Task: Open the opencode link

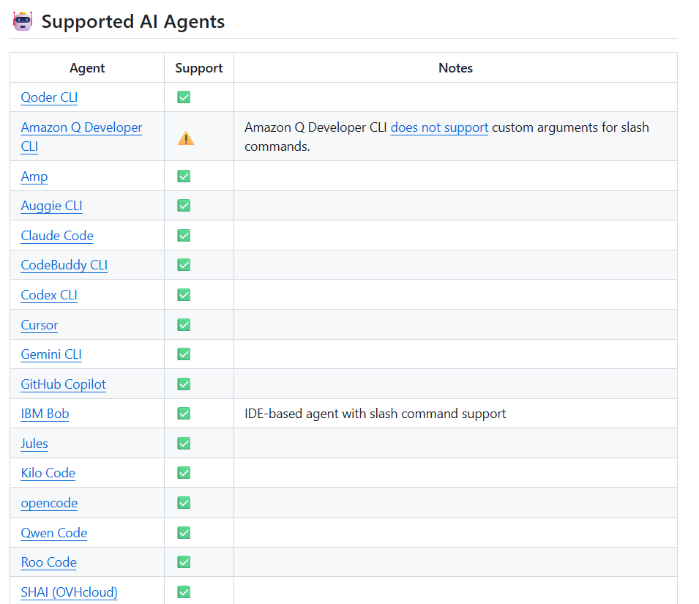Action: tap(49, 503)
